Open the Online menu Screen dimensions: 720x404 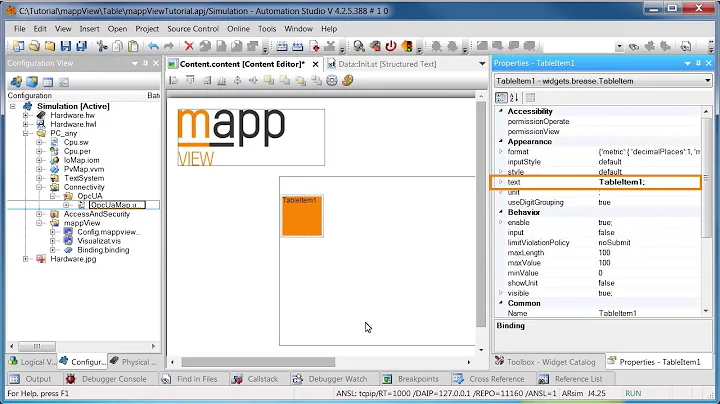pos(238,28)
